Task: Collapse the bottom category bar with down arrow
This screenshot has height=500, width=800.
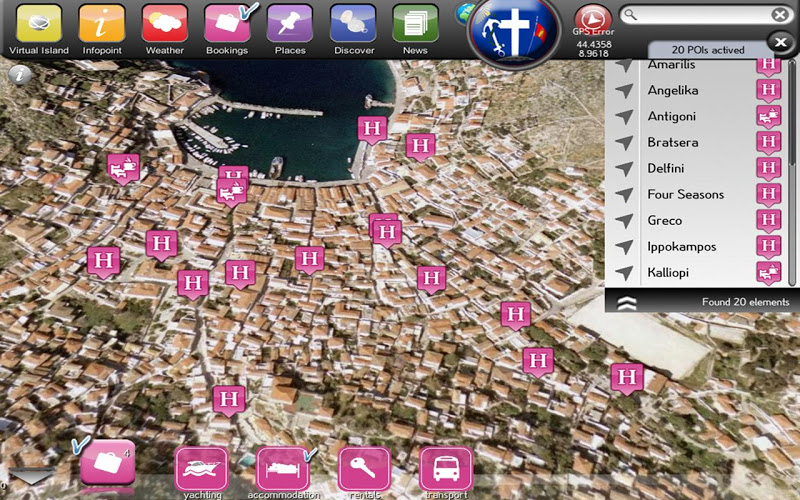Action: [32, 476]
